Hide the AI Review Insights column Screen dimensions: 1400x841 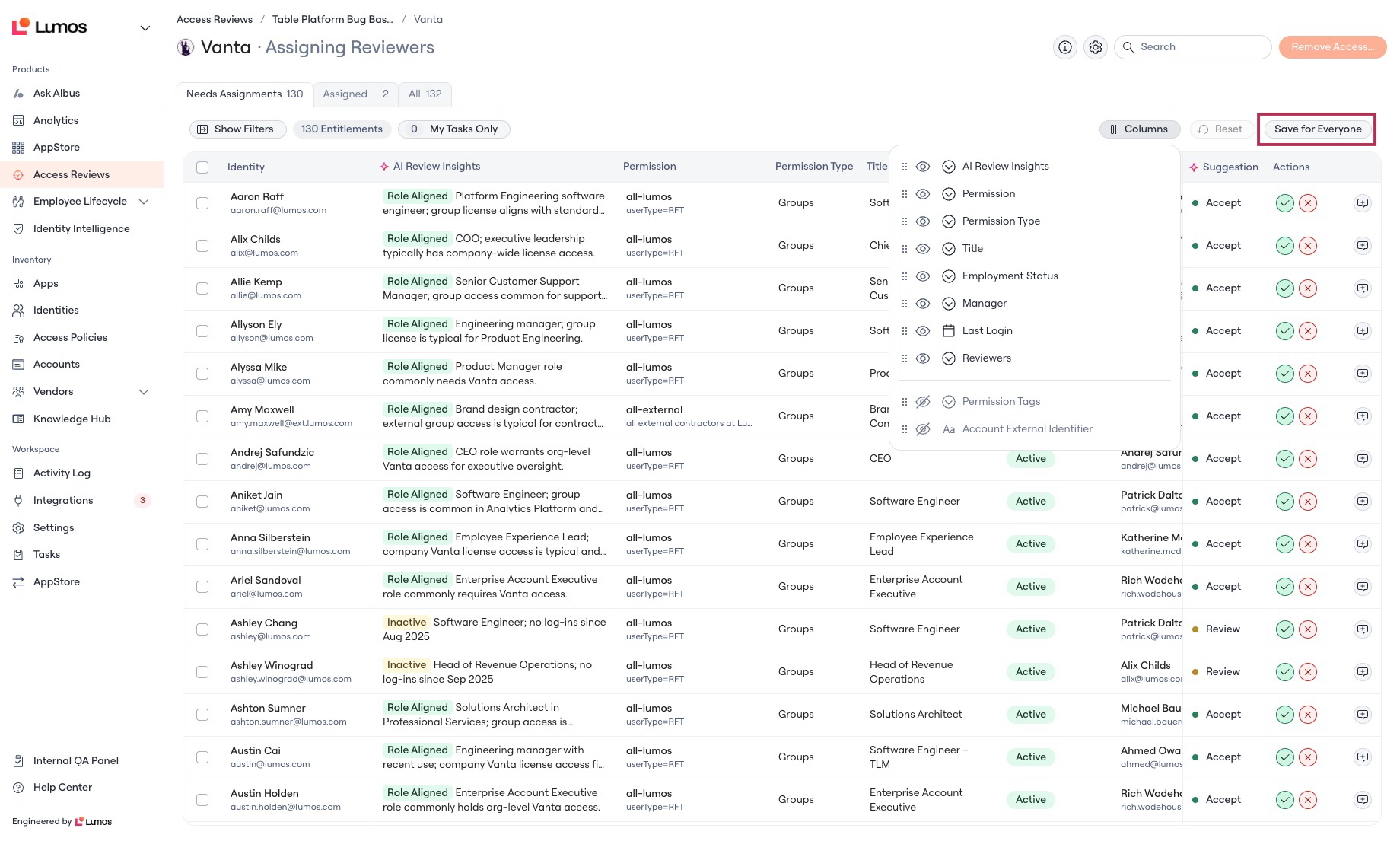coord(923,167)
